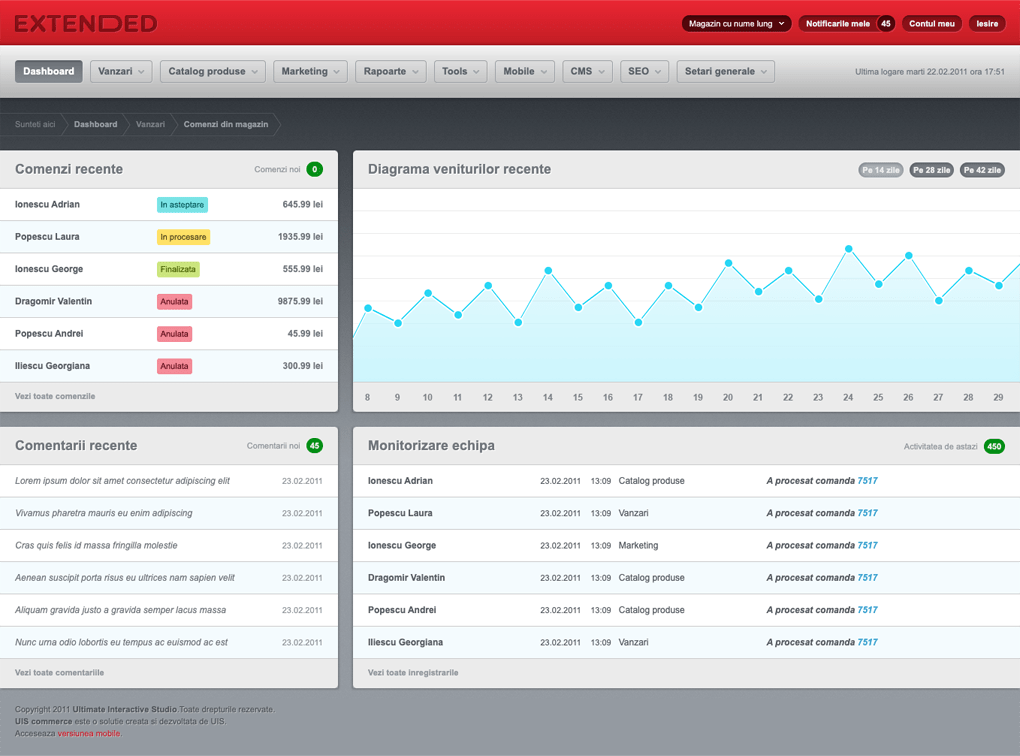This screenshot has height=756, width=1020.
Task: Click the green Comenzi noi badge
Action: (314, 169)
